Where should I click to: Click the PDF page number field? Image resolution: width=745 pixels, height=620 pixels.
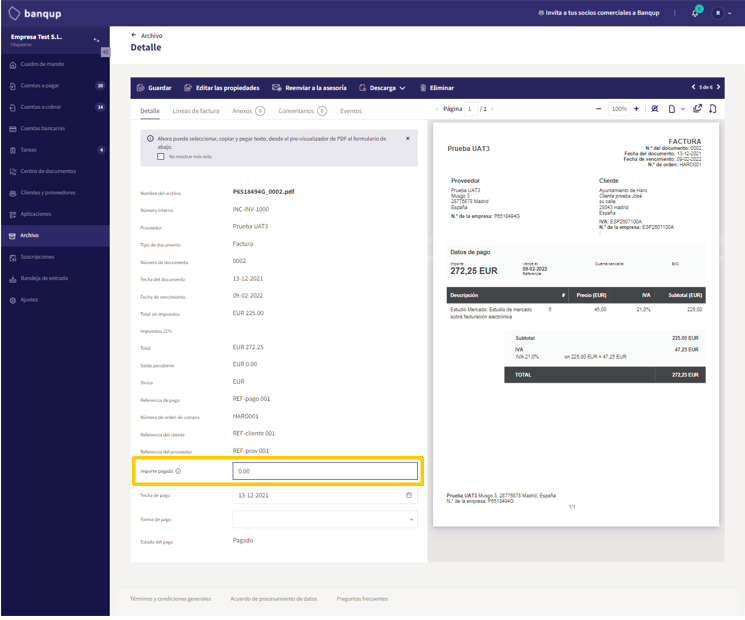pos(470,109)
